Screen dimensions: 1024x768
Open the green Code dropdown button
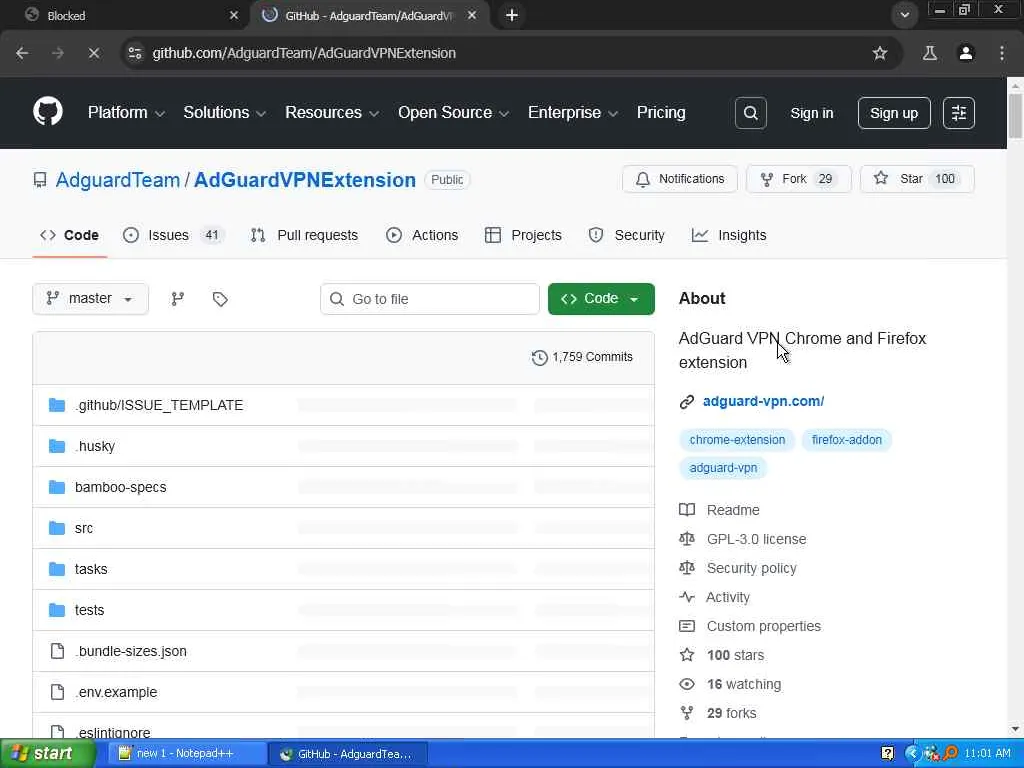tap(601, 298)
